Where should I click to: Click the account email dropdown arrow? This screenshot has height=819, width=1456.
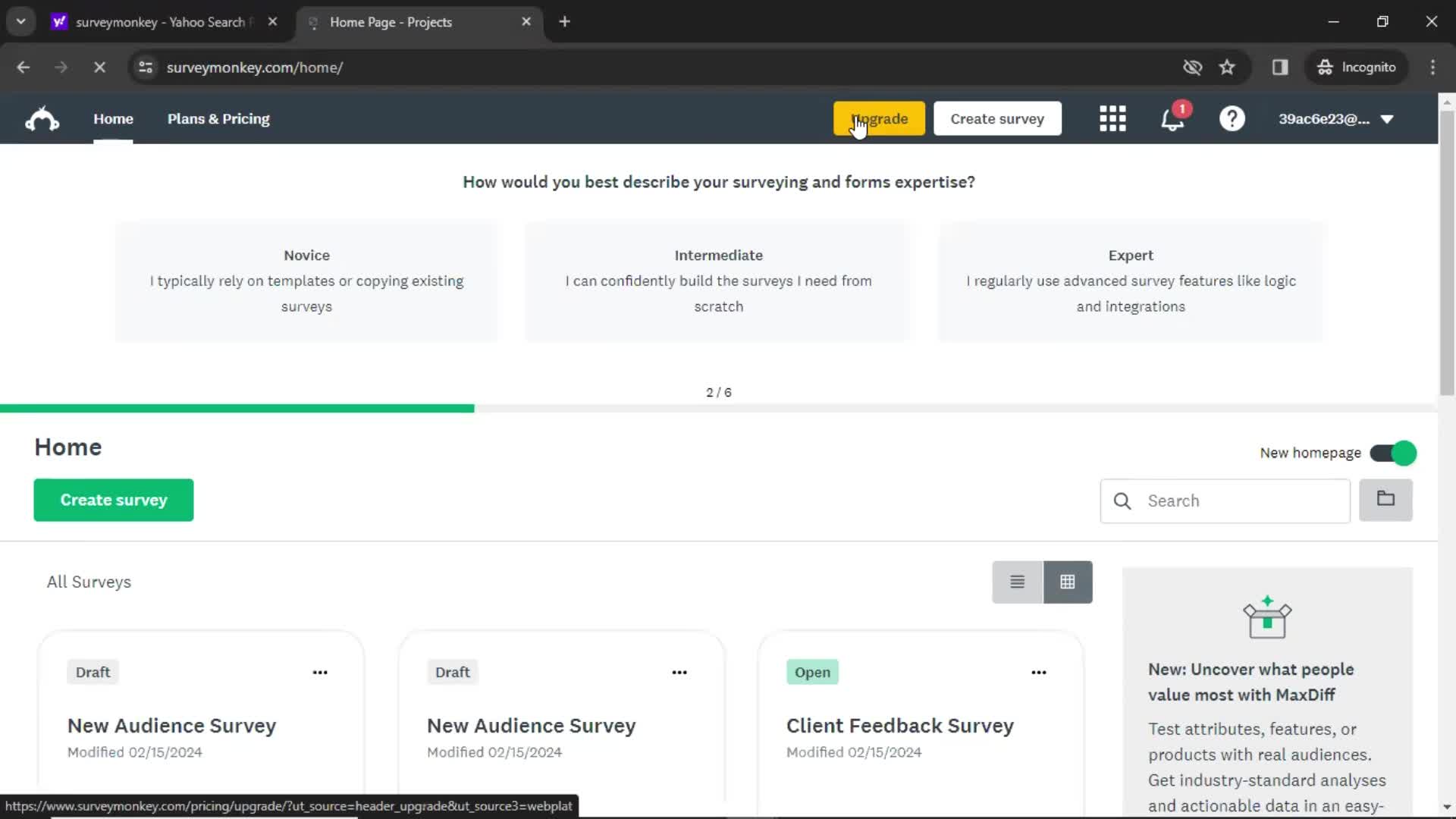click(x=1390, y=119)
